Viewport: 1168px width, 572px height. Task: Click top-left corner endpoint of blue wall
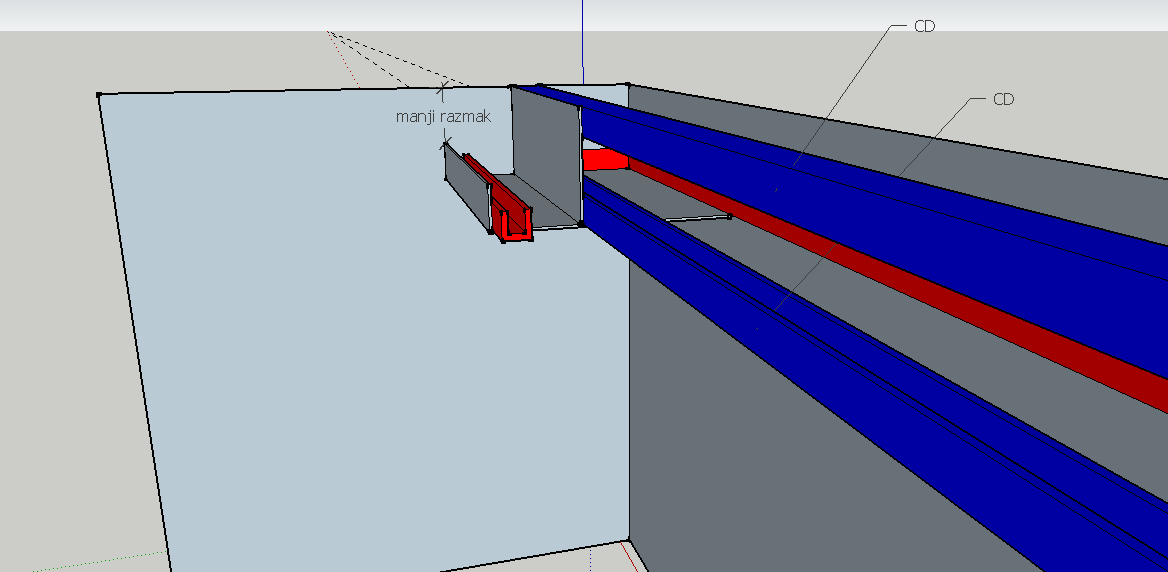click(99, 95)
